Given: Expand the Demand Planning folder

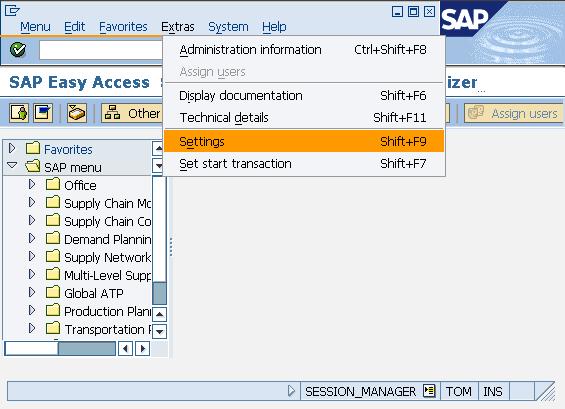Looking at the screenshot, I should pos(32,238).
